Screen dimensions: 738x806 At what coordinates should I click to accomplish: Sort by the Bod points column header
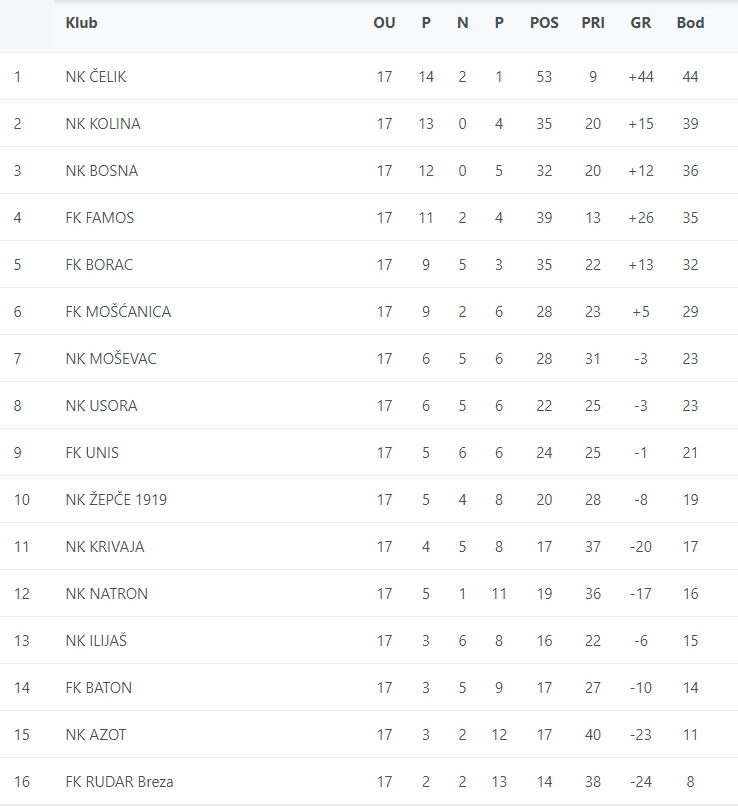pos(690,23)
